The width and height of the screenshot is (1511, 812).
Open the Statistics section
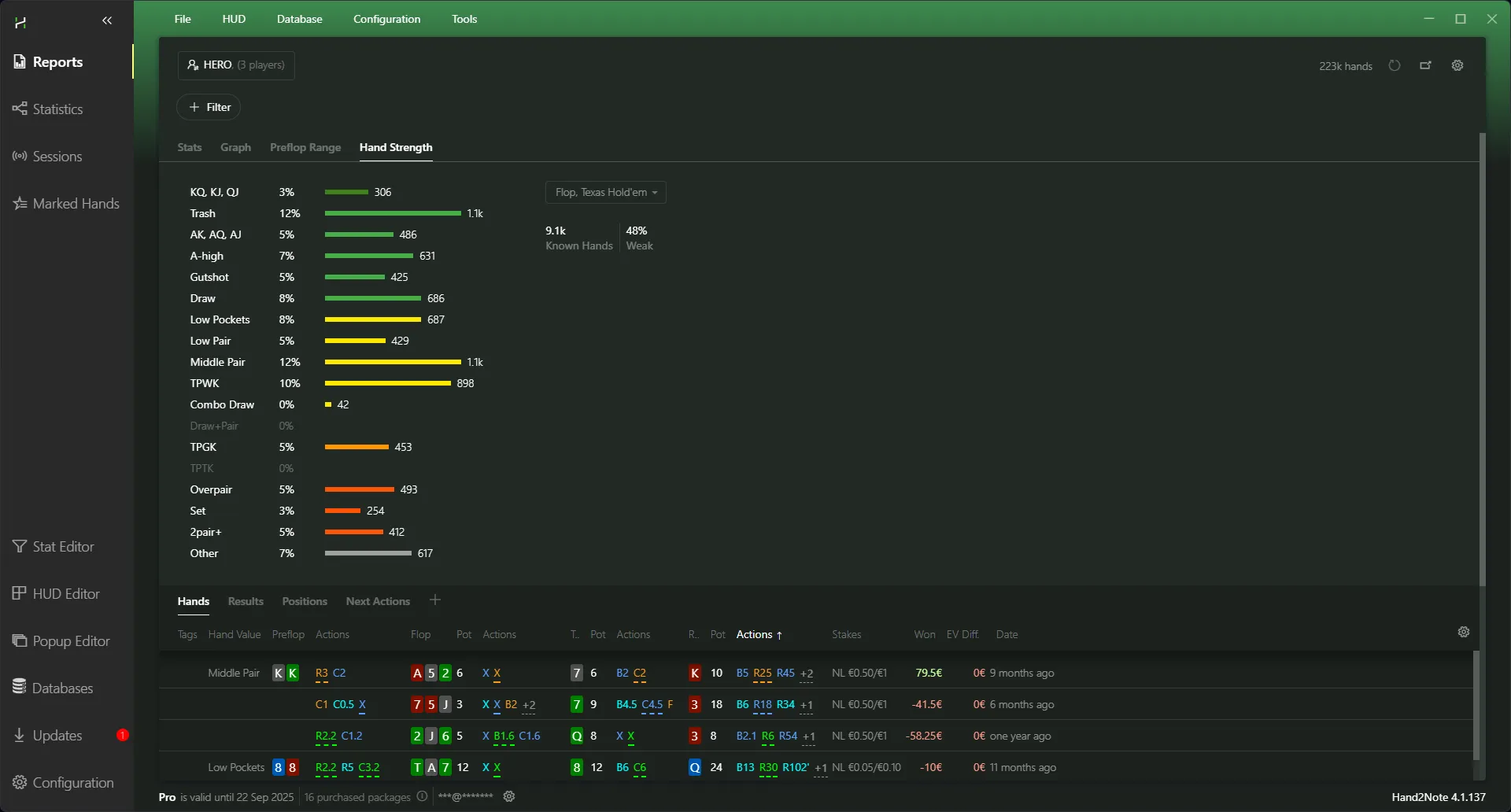[x=57, y=109]
